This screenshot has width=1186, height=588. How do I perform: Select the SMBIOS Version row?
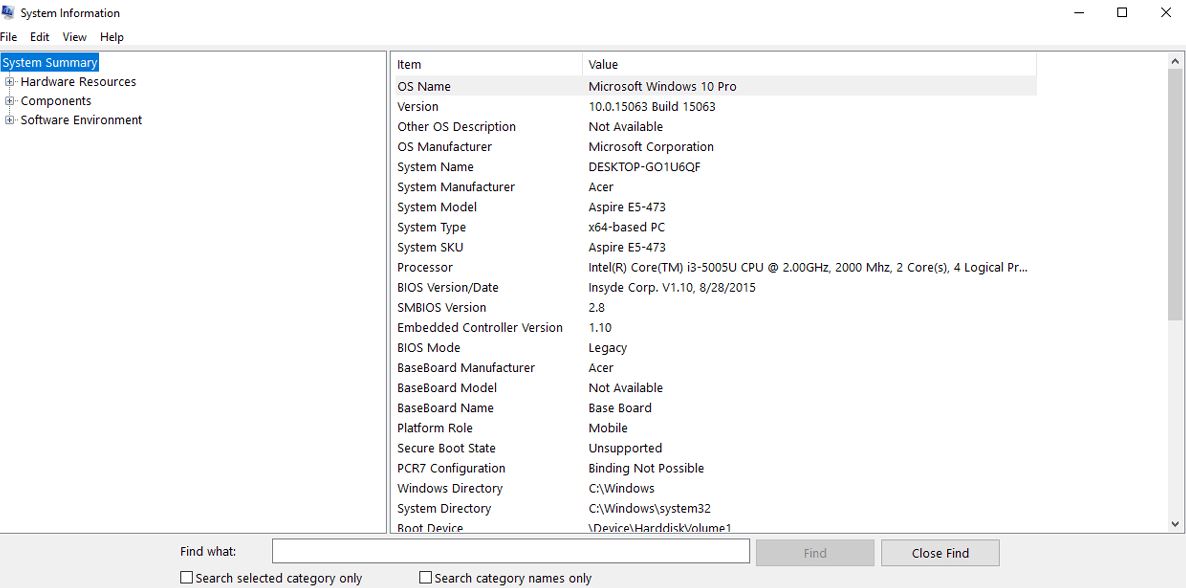click(x=715, y=307)
